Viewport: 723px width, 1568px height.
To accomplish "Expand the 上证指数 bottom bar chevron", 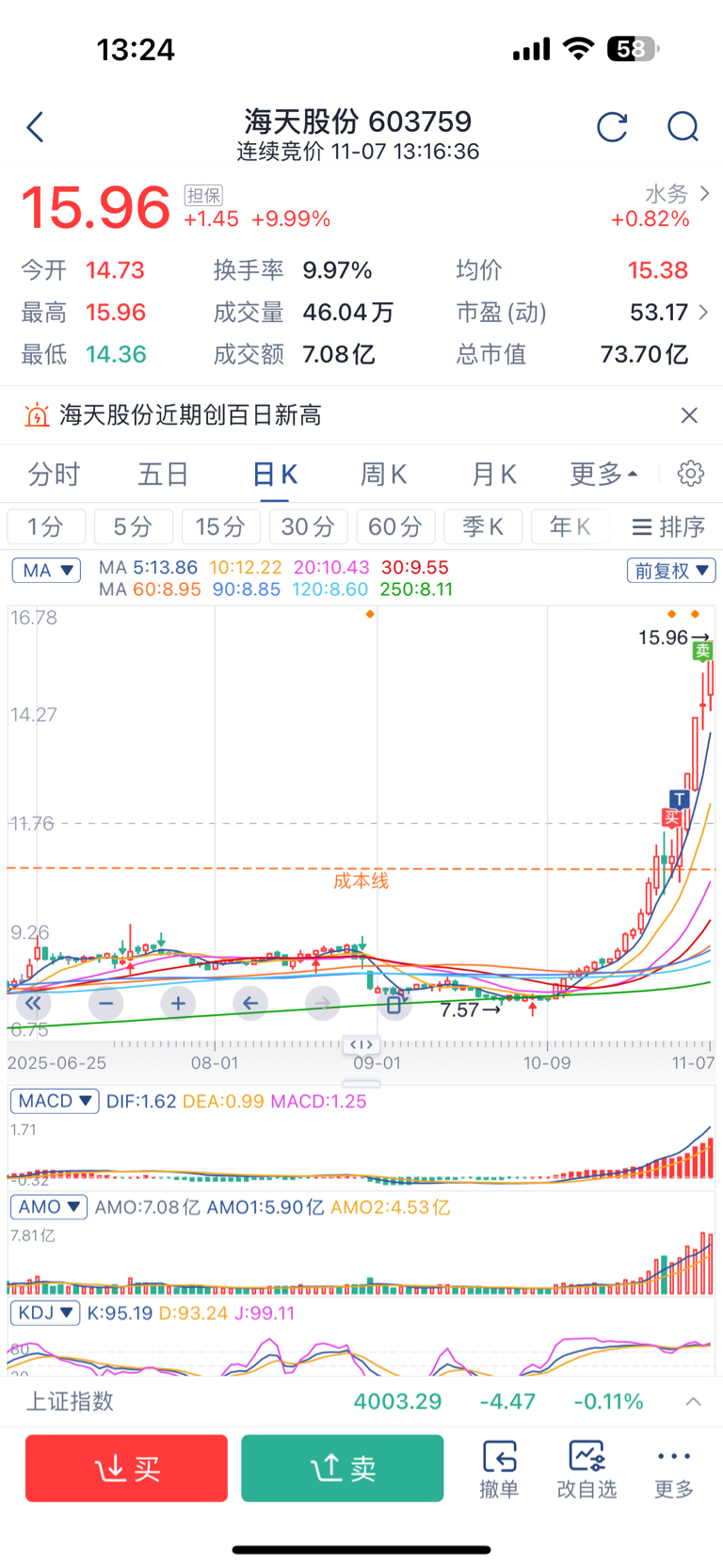I will [693, 1401].
